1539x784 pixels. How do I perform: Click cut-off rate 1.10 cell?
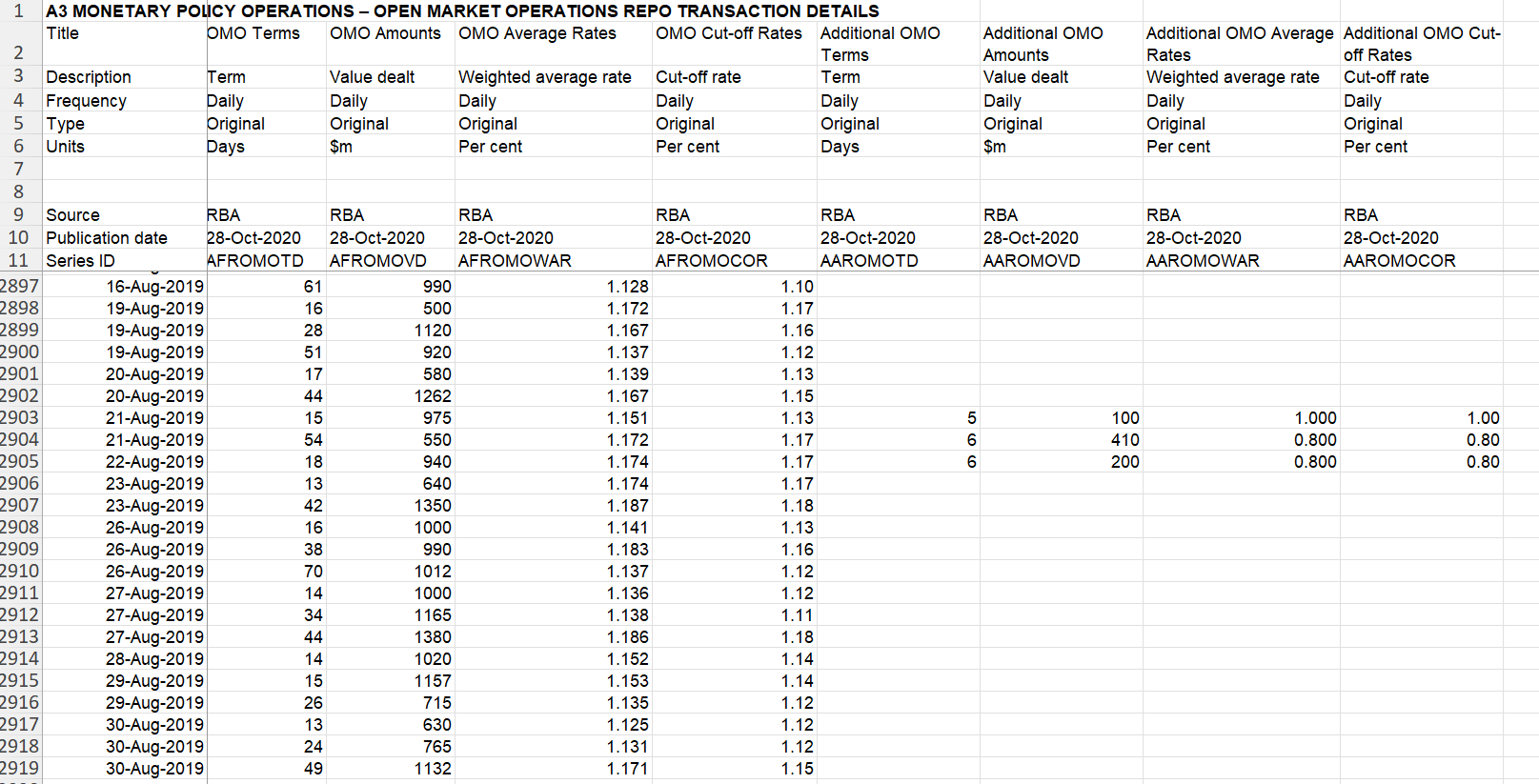tap(735, 286)
